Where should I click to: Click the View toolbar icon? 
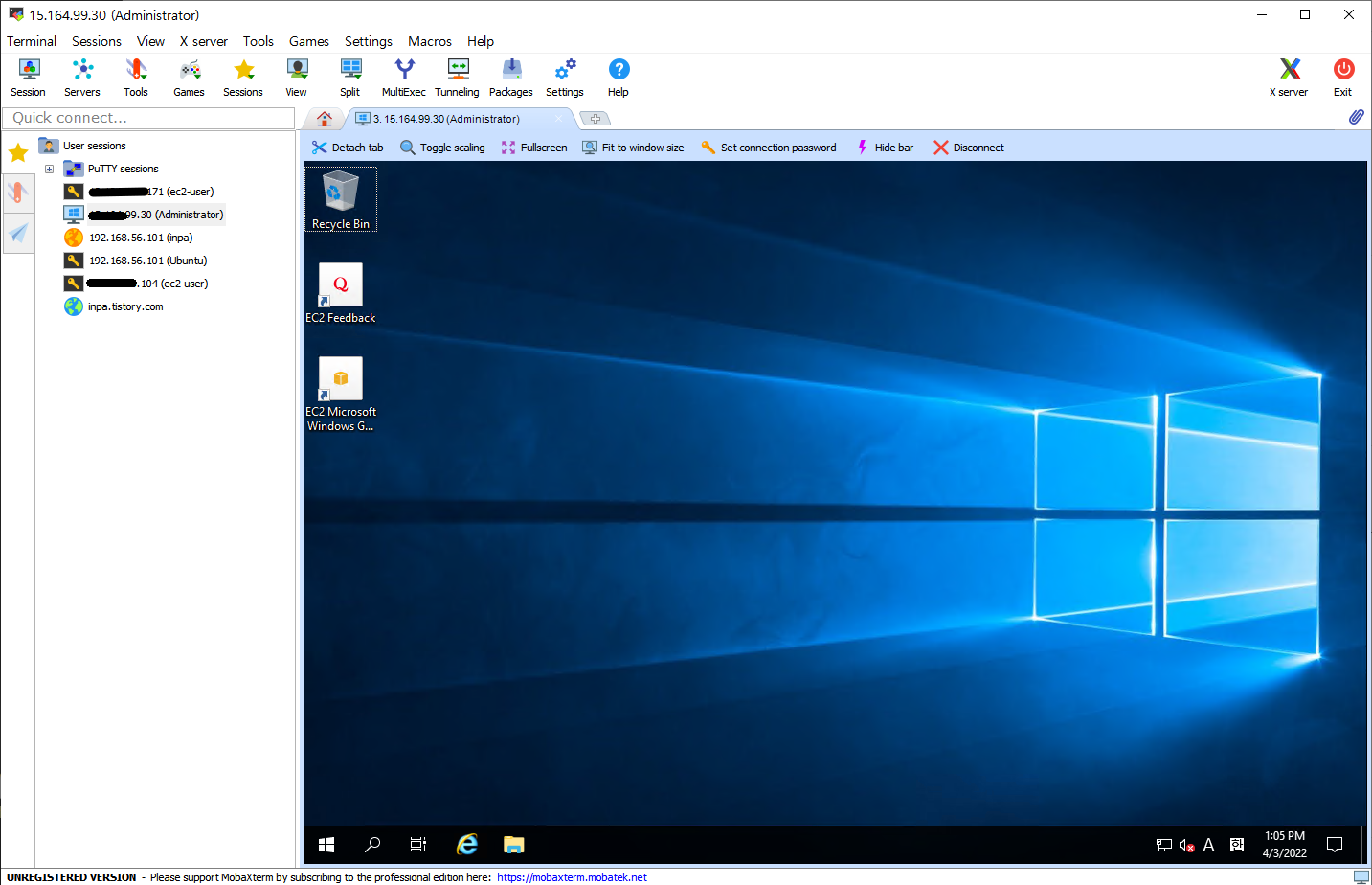(x=297, y=78)
